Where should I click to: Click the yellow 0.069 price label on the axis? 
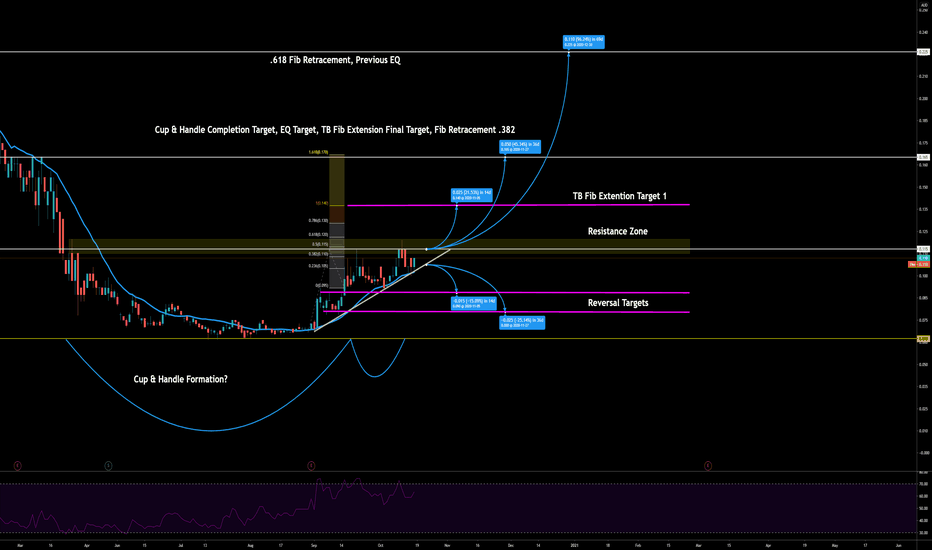(924, 339)
